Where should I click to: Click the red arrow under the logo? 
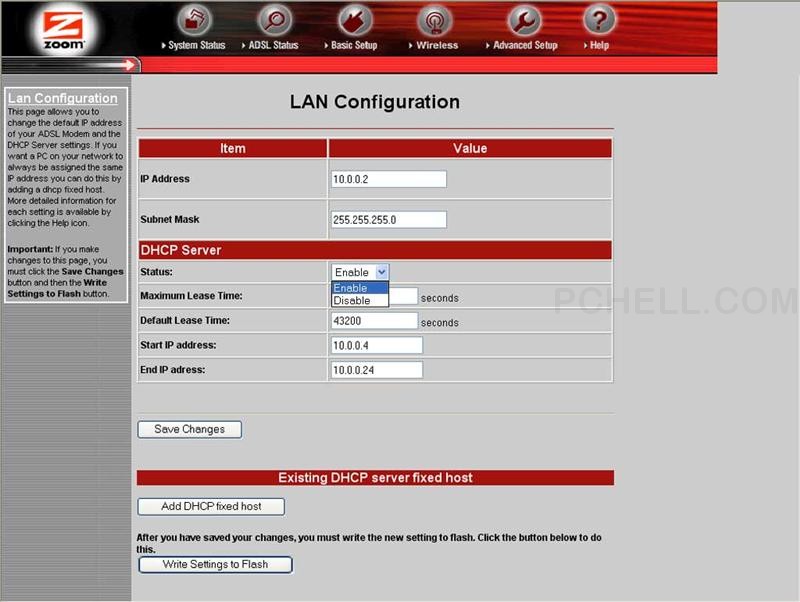(x=130, y=65)
